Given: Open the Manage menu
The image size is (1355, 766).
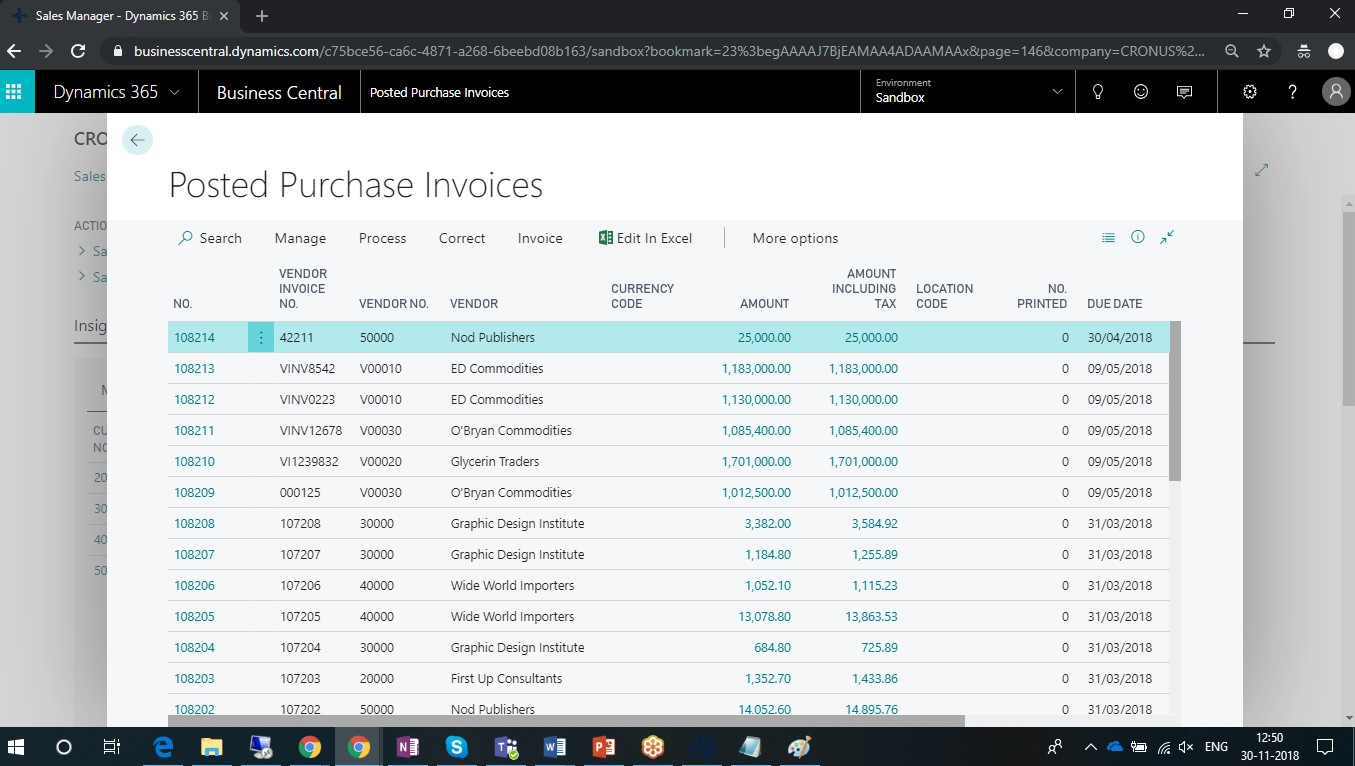Looking at the screenshot, I should [x=300, y=238].
